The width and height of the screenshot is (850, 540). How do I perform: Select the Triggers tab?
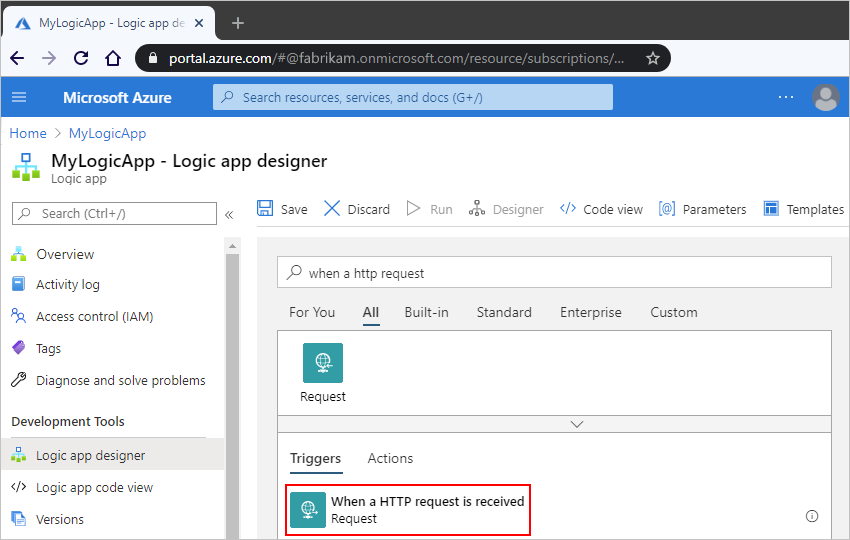click(x=315, y=458)
